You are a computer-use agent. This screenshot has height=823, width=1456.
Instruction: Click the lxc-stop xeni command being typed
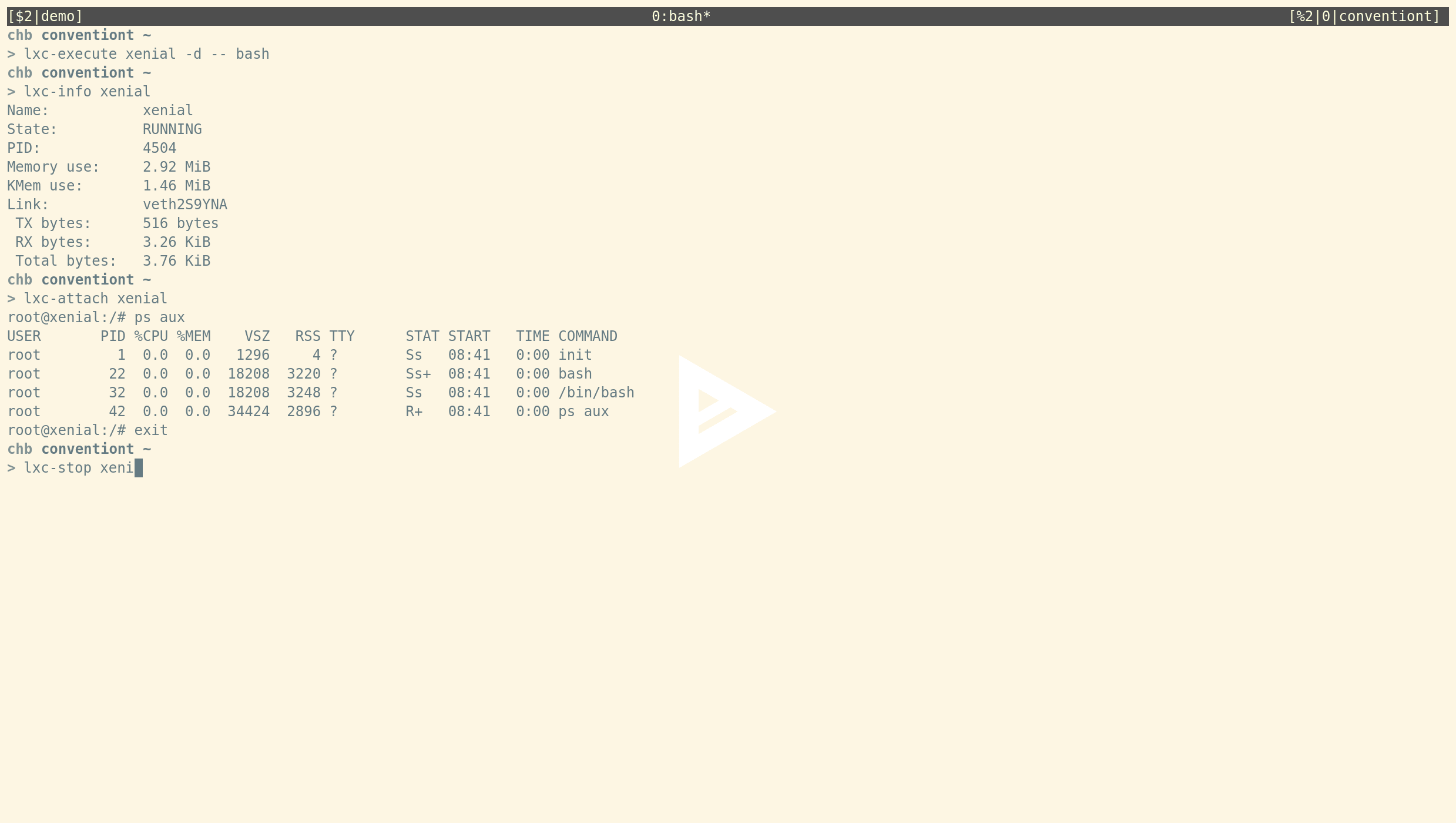(79, 468)
